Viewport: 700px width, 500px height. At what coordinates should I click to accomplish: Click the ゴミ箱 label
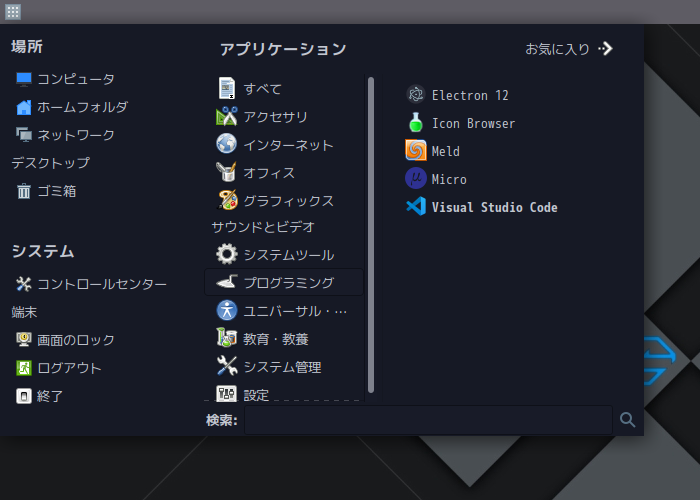click(x=57, y=191)
